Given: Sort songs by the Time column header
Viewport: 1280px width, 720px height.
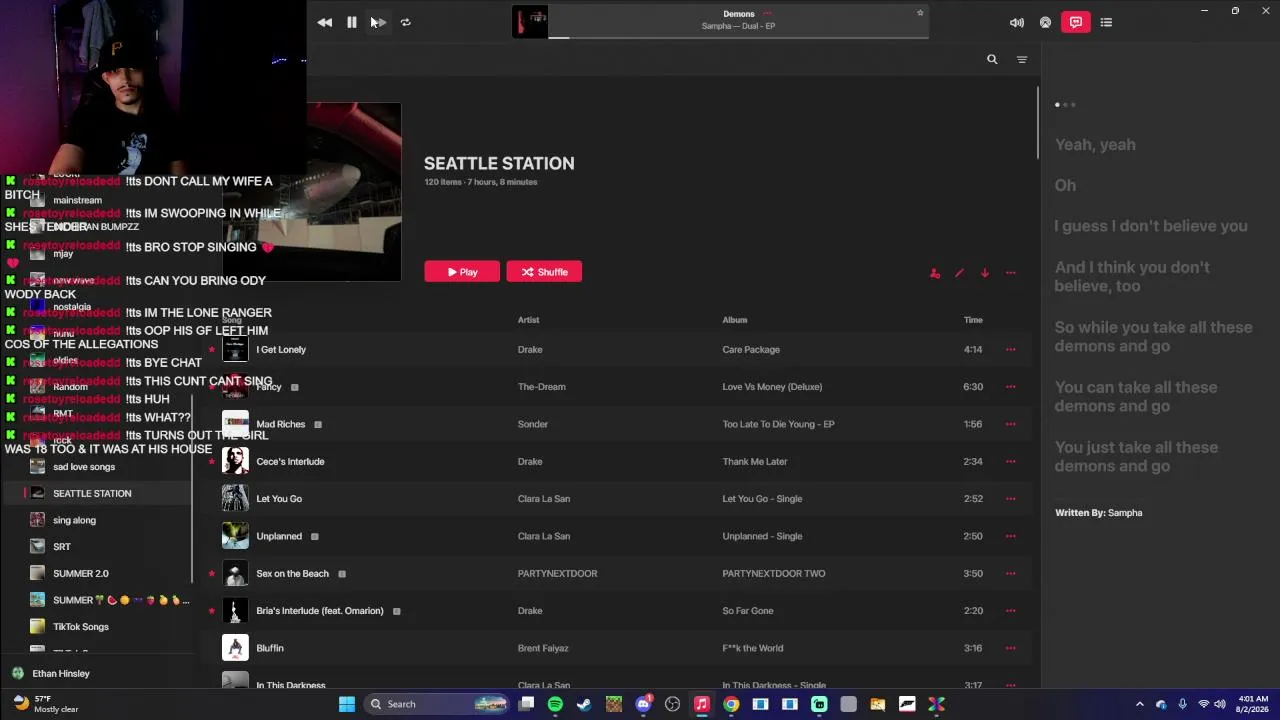Looking at the screenshot, I should tap(973, 320).
